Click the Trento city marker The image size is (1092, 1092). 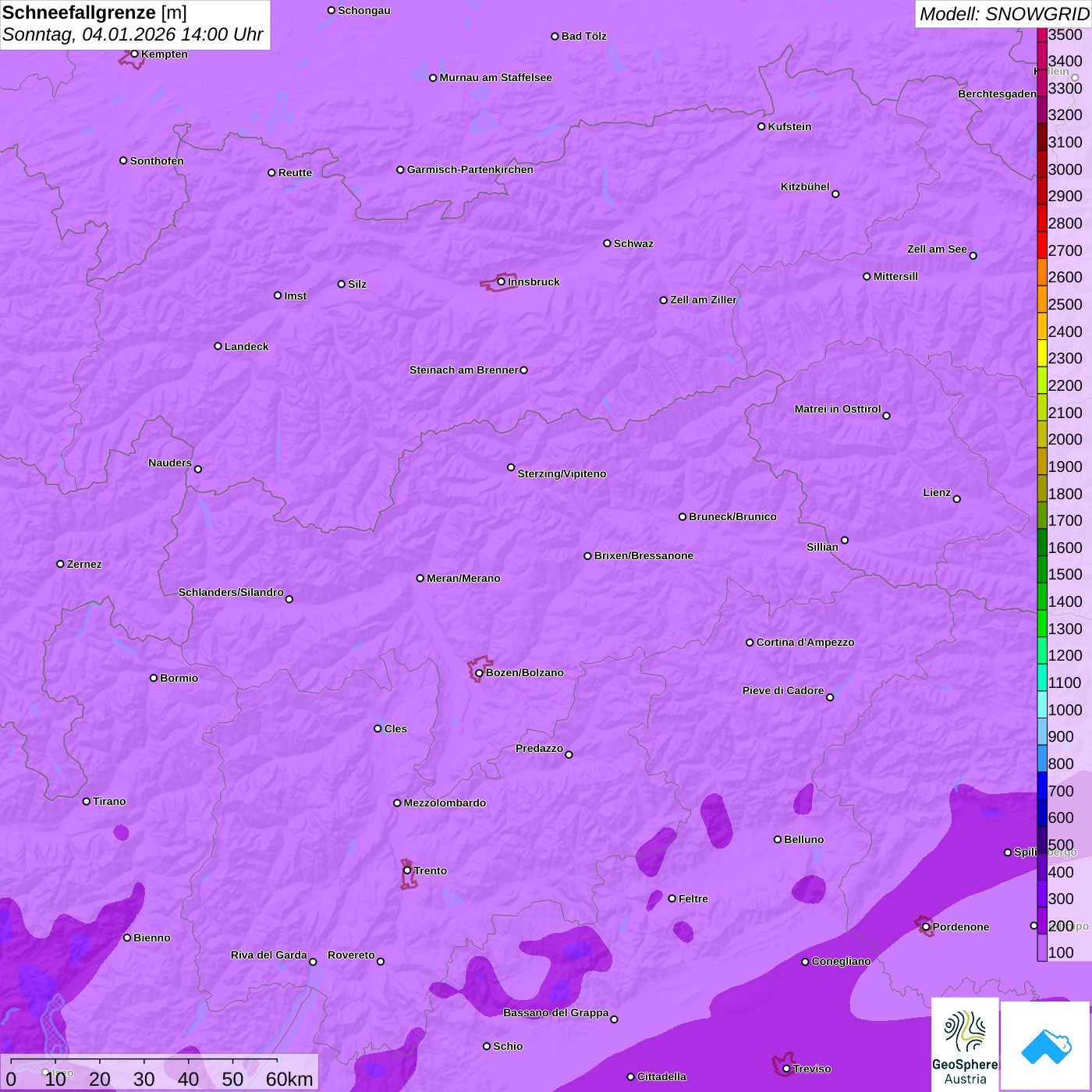(x=407, y=870)
